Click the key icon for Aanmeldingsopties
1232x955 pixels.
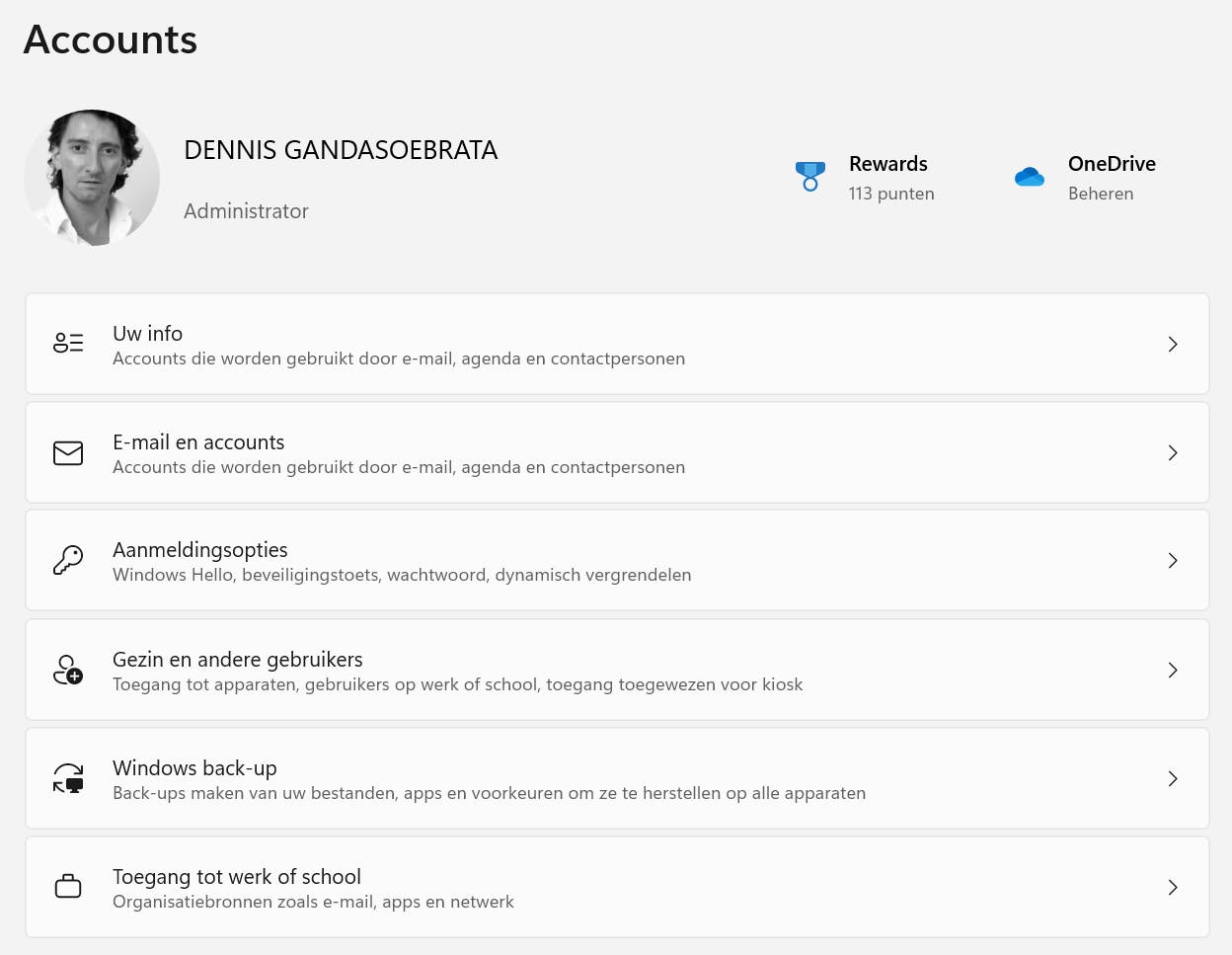coord(68,560)
